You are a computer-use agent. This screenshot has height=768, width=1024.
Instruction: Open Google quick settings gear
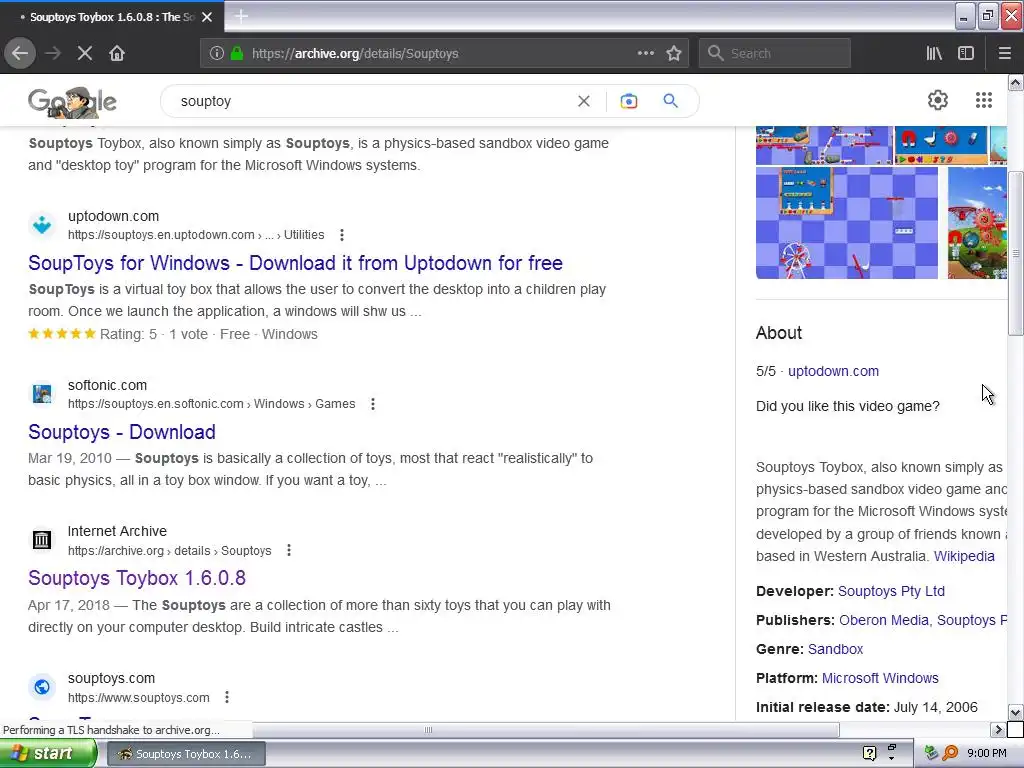938,100
